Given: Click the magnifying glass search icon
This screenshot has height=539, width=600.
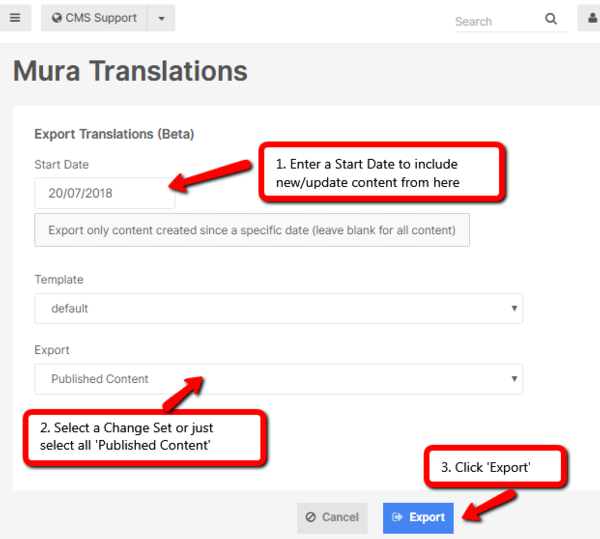Looking at the screenshot, I should [551, 18].
